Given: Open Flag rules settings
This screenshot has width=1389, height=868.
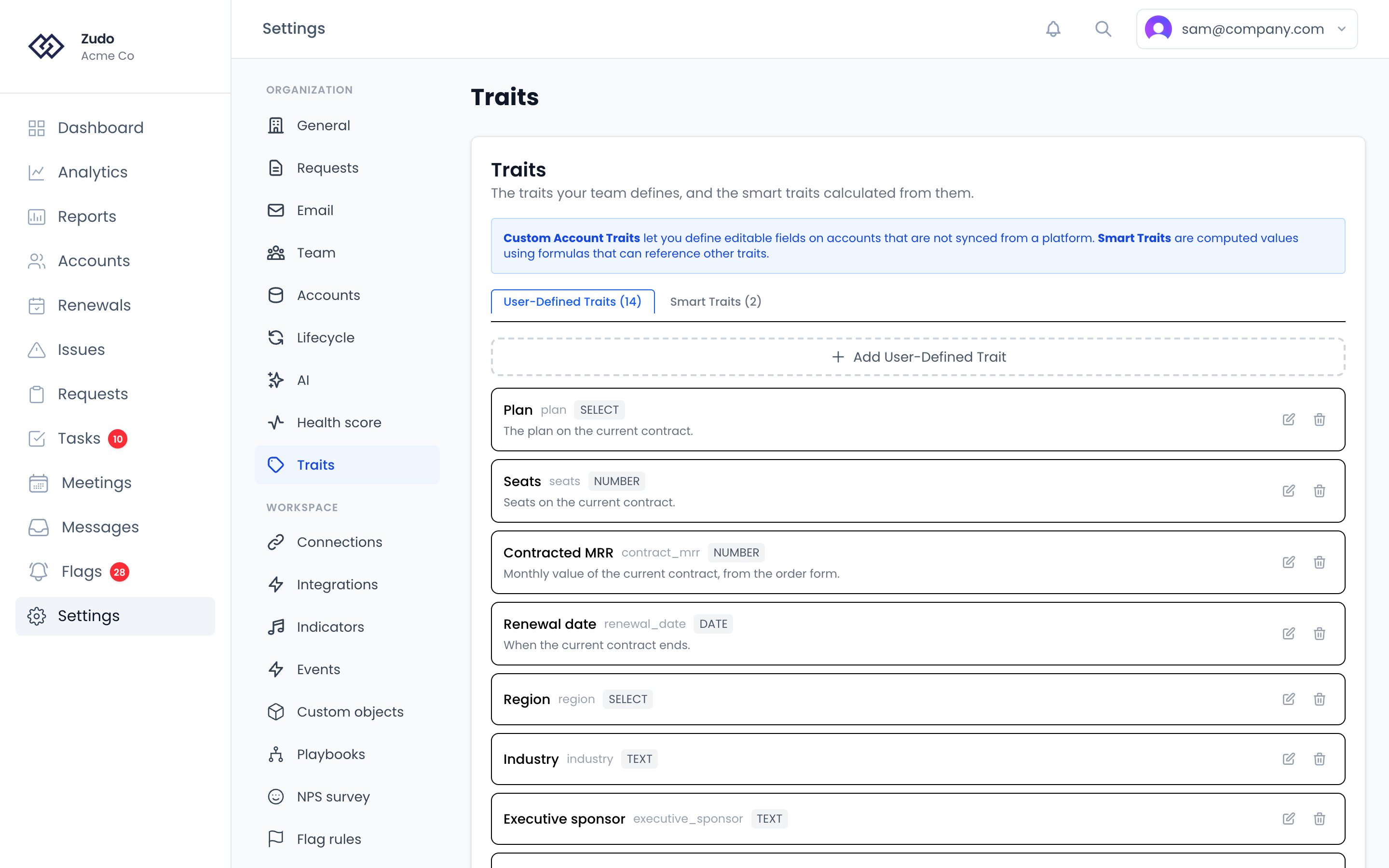Looking at the screenshot, I should click(x=347, y=839).
